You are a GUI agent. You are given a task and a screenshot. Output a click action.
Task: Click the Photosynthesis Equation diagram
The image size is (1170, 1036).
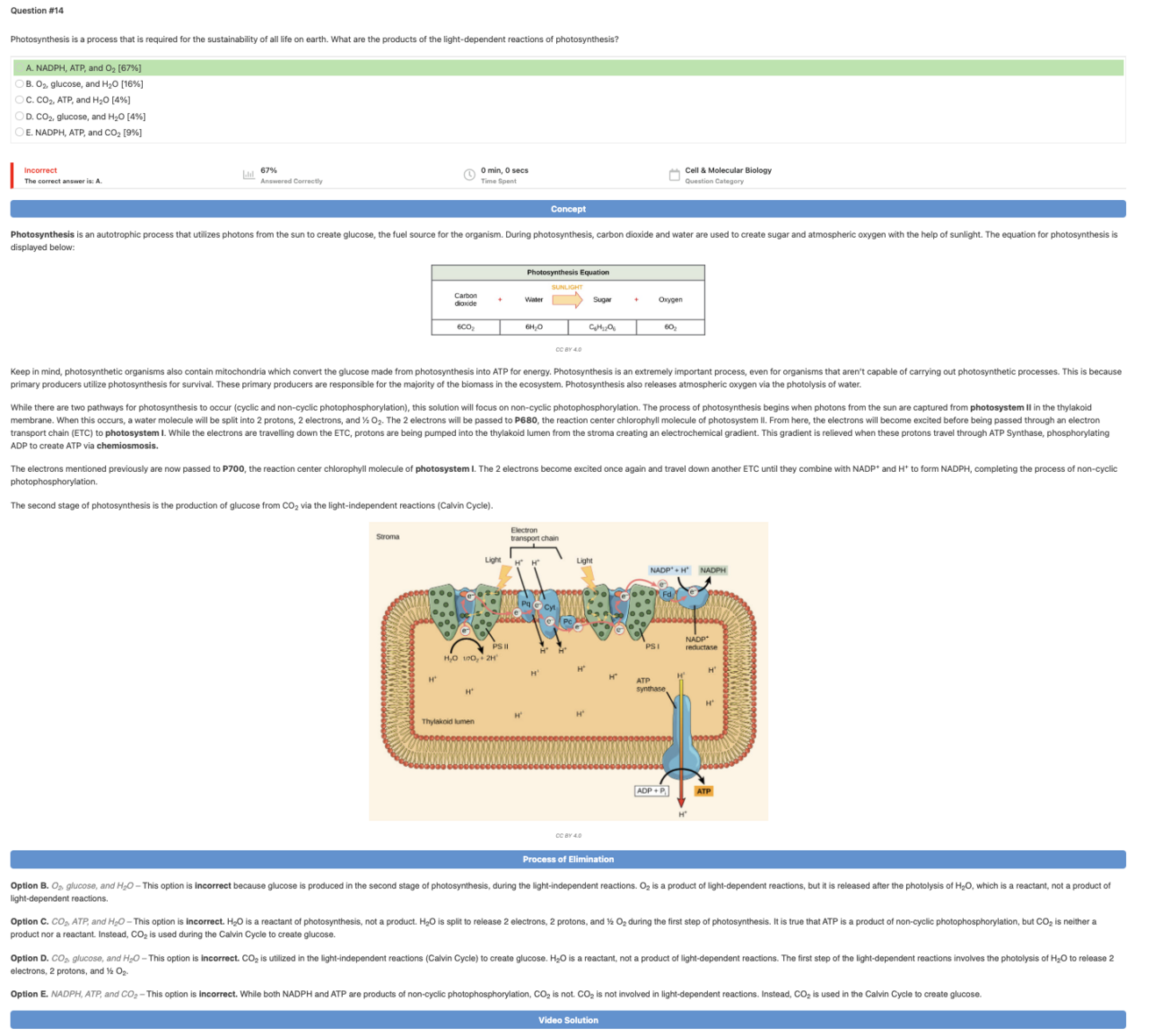pos(567,300)
